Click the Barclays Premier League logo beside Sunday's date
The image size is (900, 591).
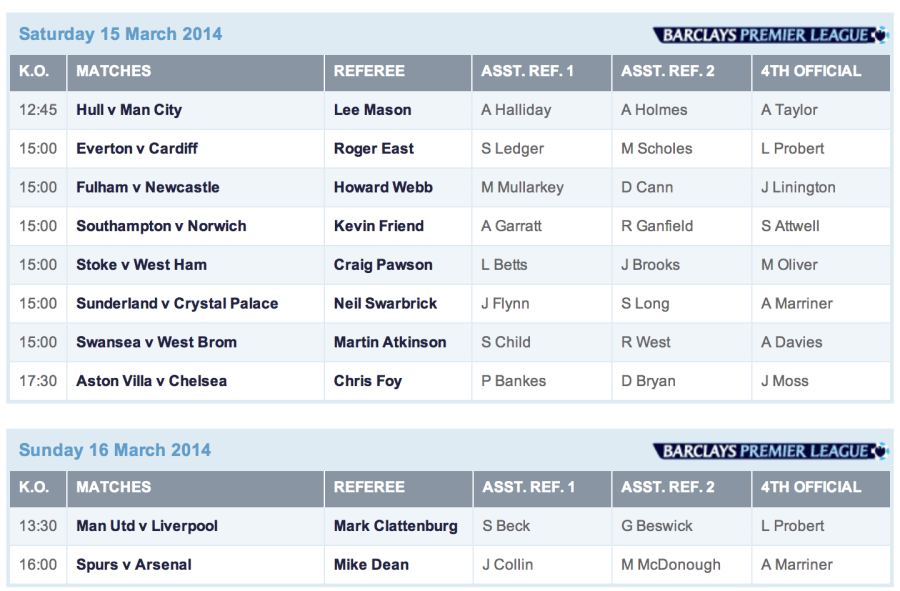coord(770,451)
